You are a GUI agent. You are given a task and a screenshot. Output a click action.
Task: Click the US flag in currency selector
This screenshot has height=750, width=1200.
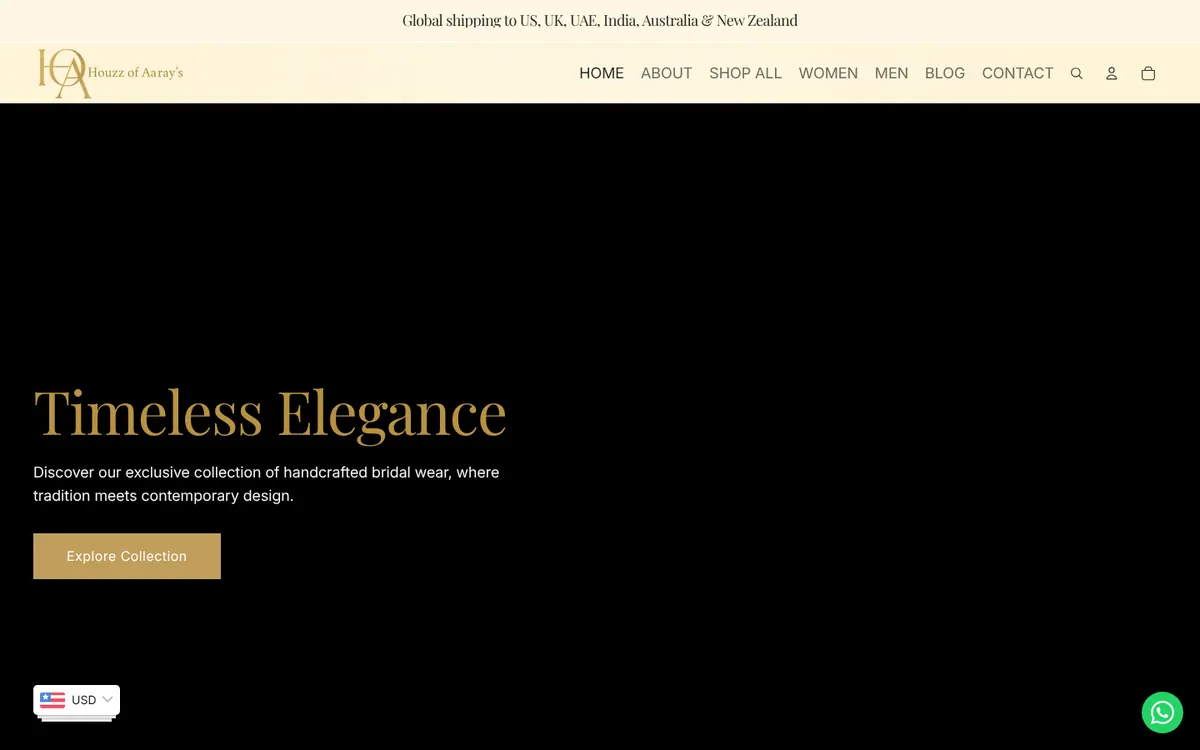53,700
